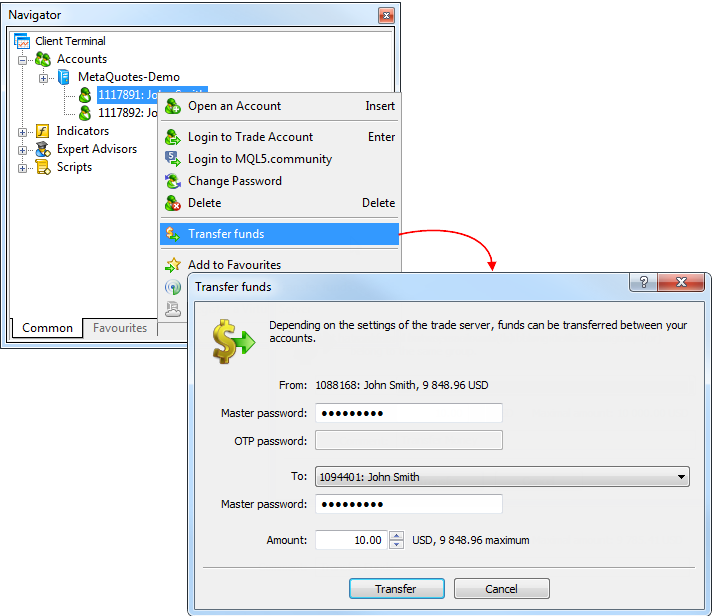Viewport: 713px width, 616px height.
Task: Click the help question mark button in dialog
Action: tap(643, 282)
